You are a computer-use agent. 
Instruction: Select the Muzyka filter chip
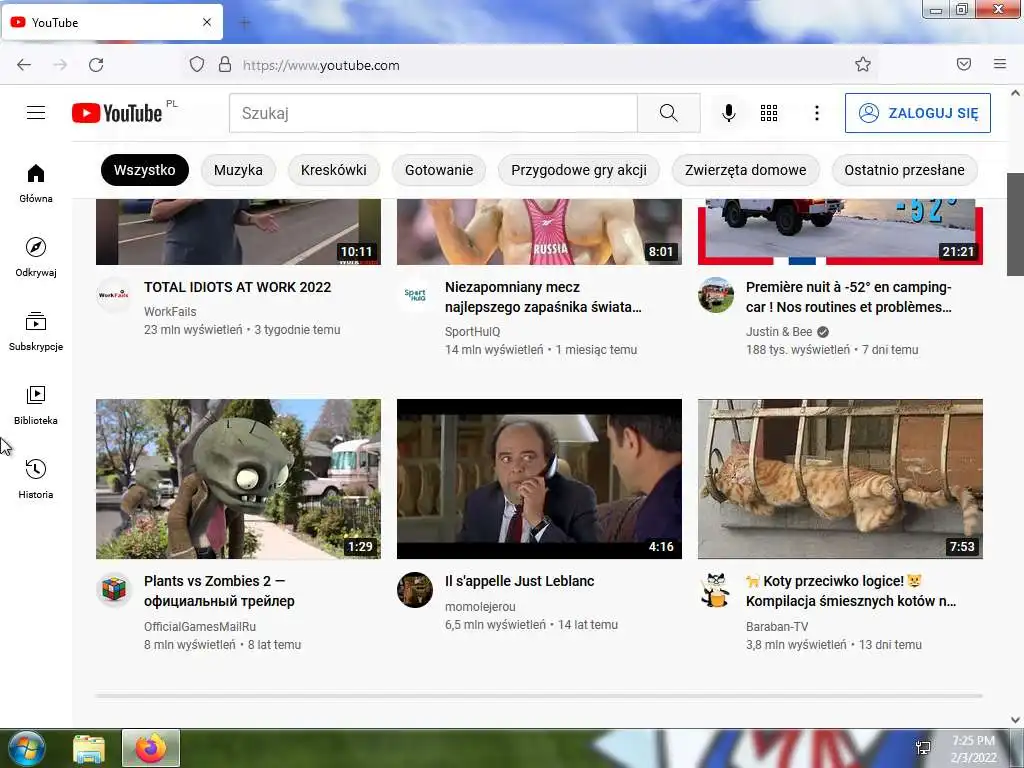pos(238,170)
